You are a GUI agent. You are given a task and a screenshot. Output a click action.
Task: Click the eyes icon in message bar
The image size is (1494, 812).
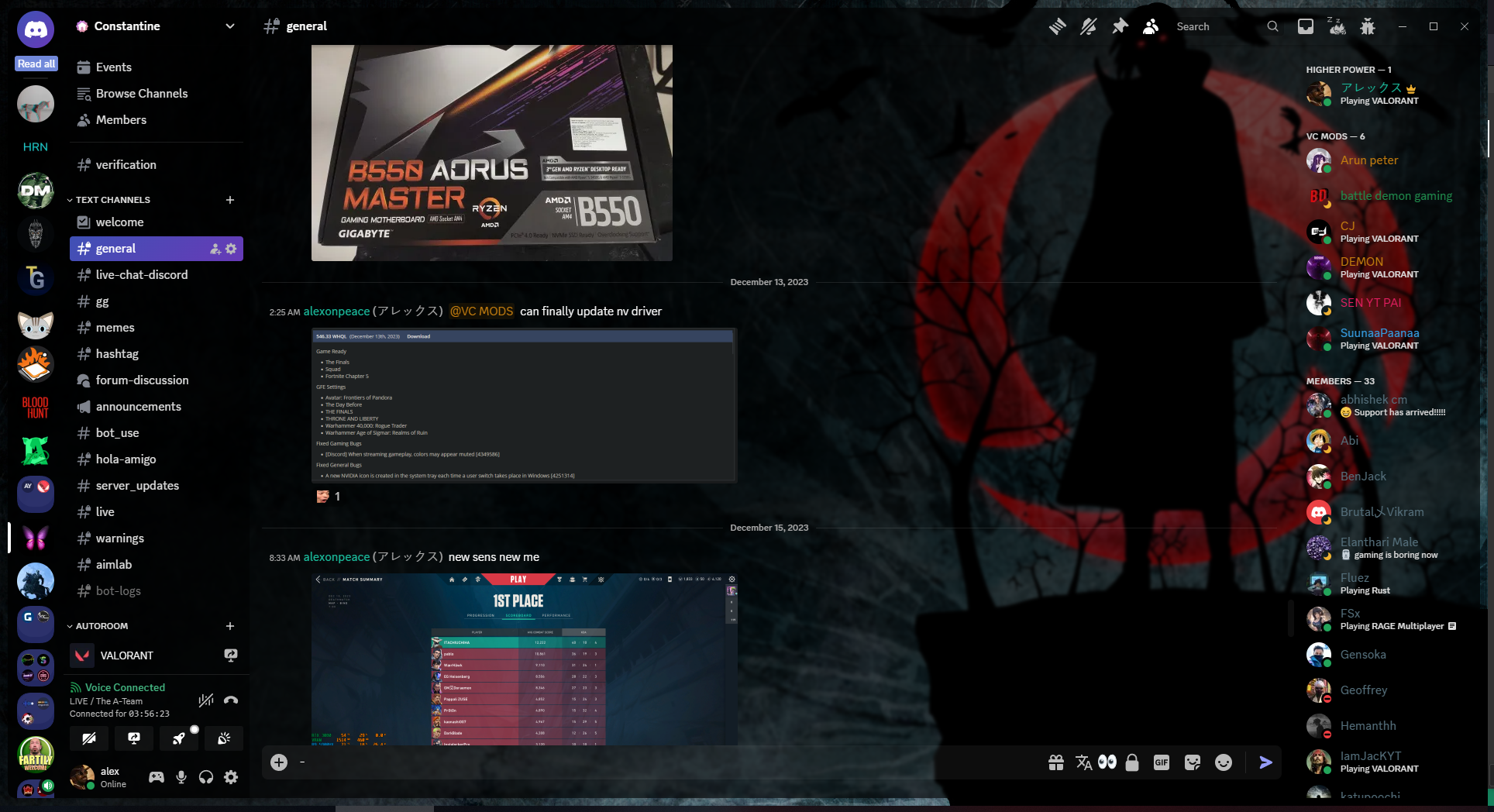click(x=1107, y=762)
